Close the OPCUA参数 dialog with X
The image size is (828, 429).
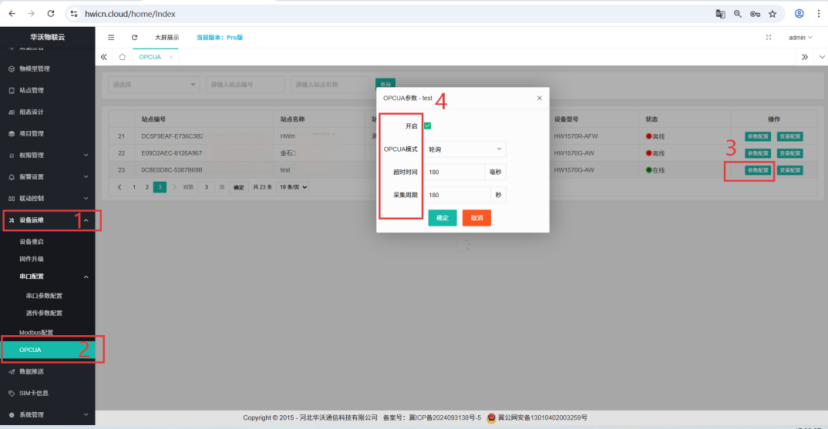[539, 98]
